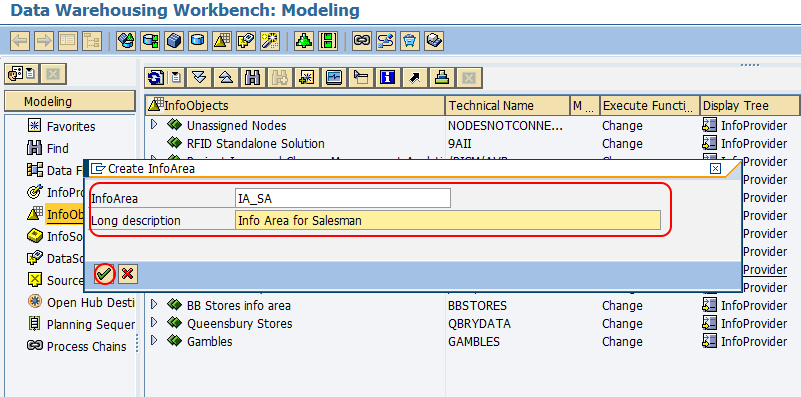Click the binoculars find icon in tree toolbar

pyautogui.click(x=253, y=78)
